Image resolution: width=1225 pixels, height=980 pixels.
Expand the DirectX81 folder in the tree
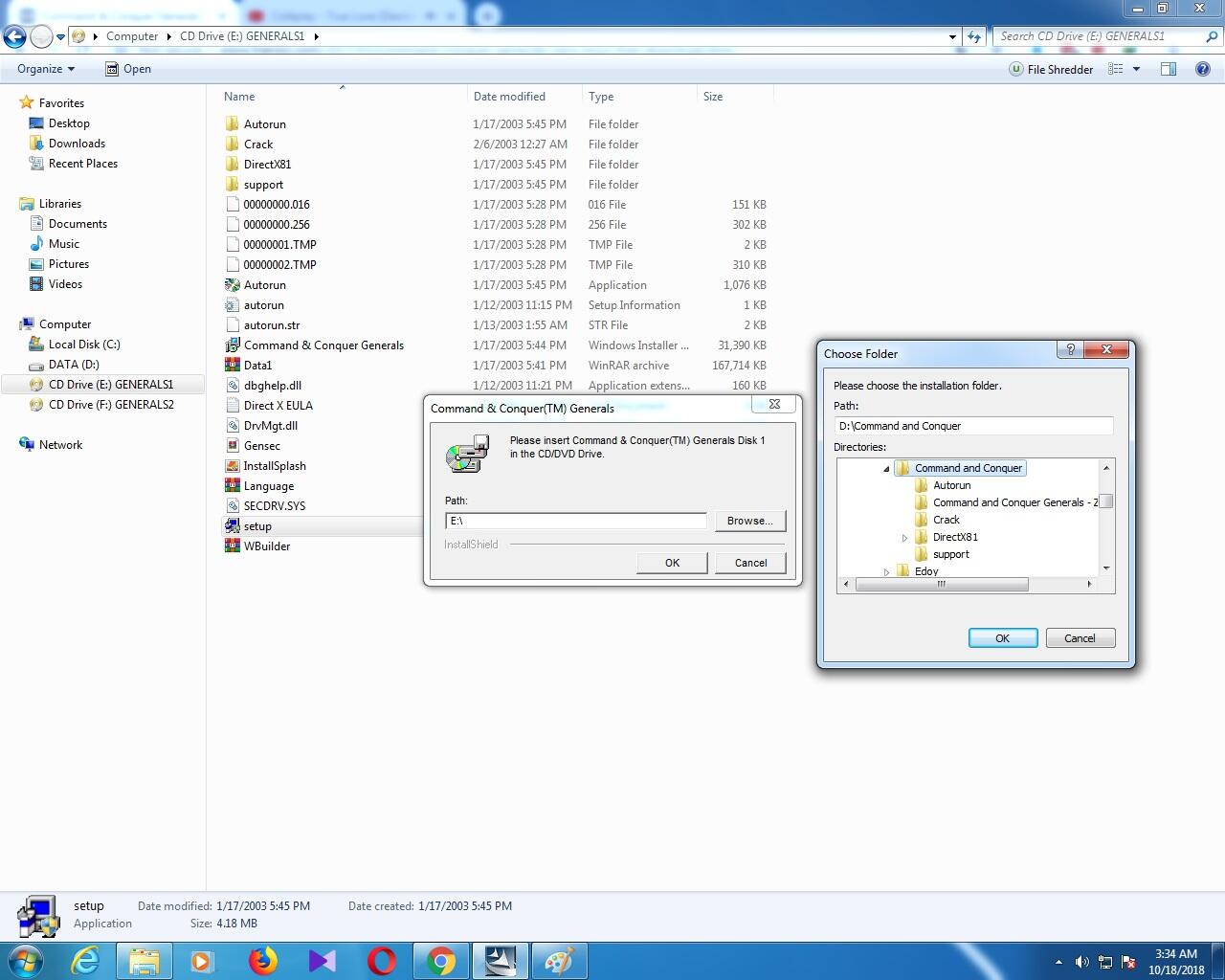coord(904,538)
